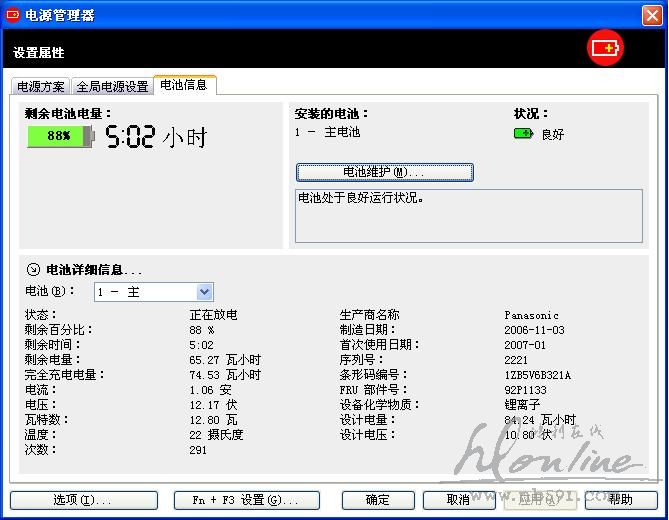Click the red battery logo icon
Image resolution: width=669 pixels, height=520 pixels.
605,48
